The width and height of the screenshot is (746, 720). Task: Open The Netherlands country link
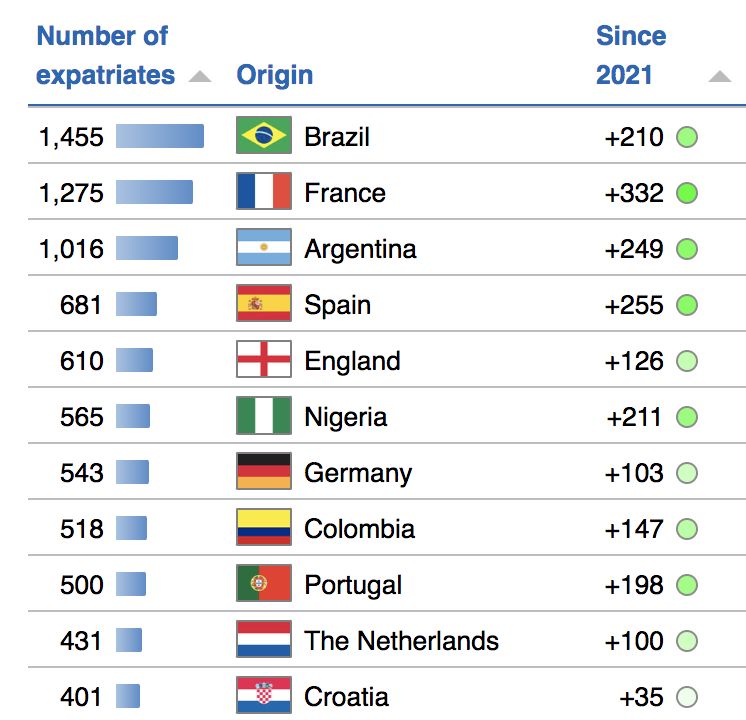click(401, 641)
